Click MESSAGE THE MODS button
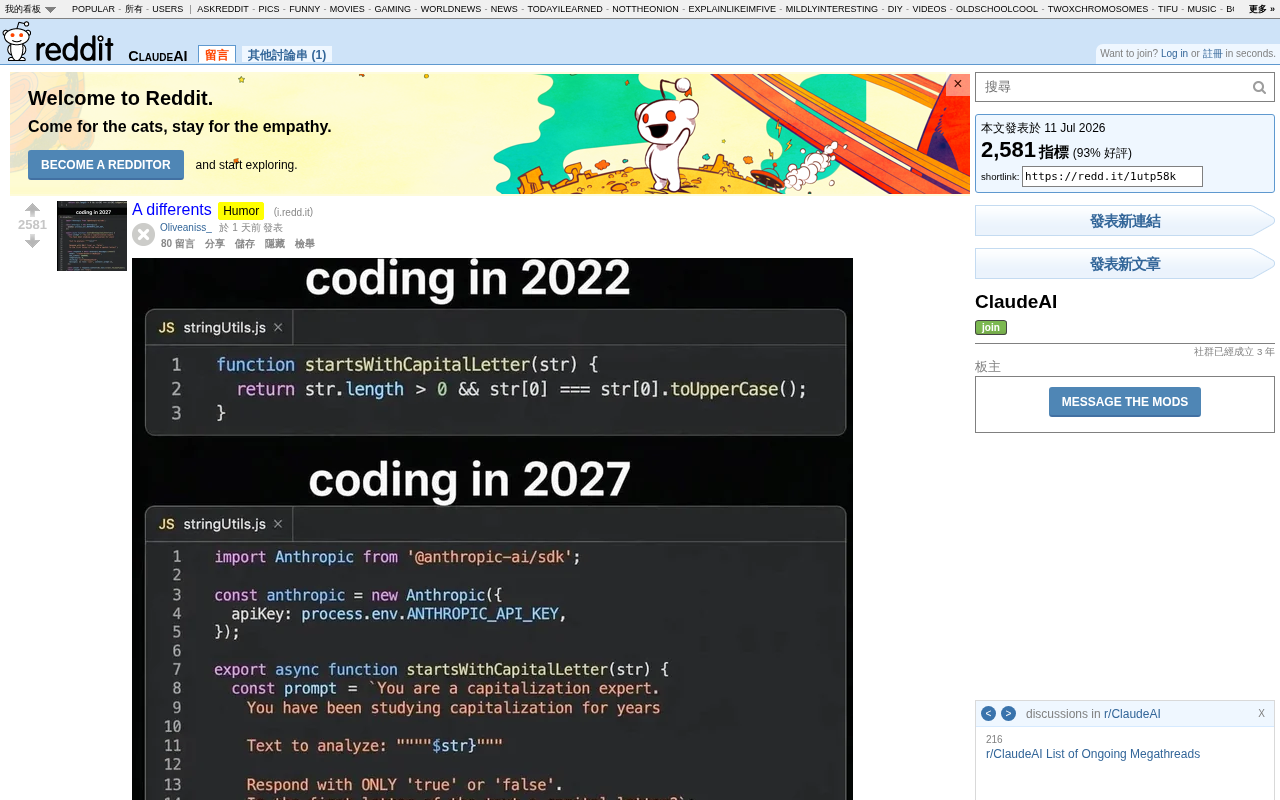Image resolution: width=1280 pixels, height=800 pixels. point(1125,402)
